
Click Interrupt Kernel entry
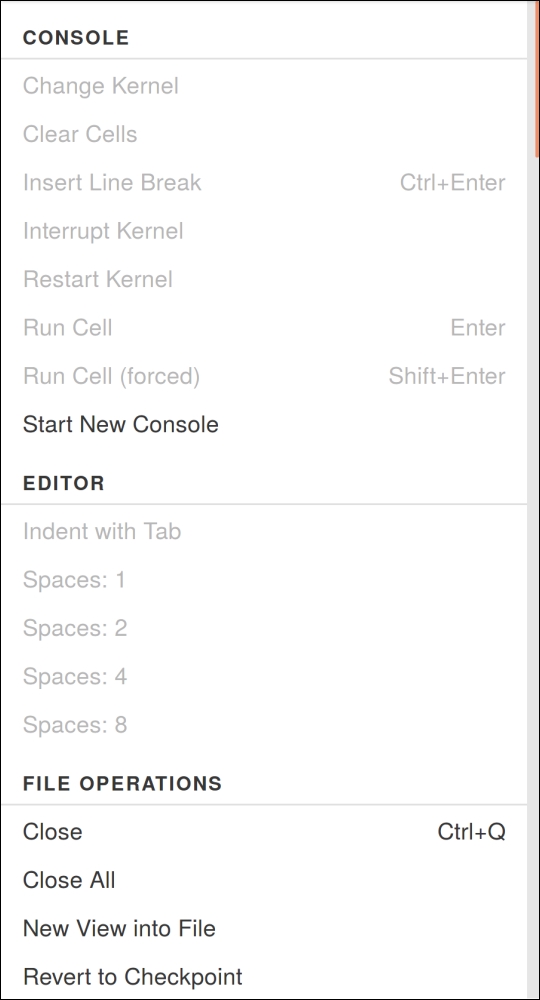point(264,231)
